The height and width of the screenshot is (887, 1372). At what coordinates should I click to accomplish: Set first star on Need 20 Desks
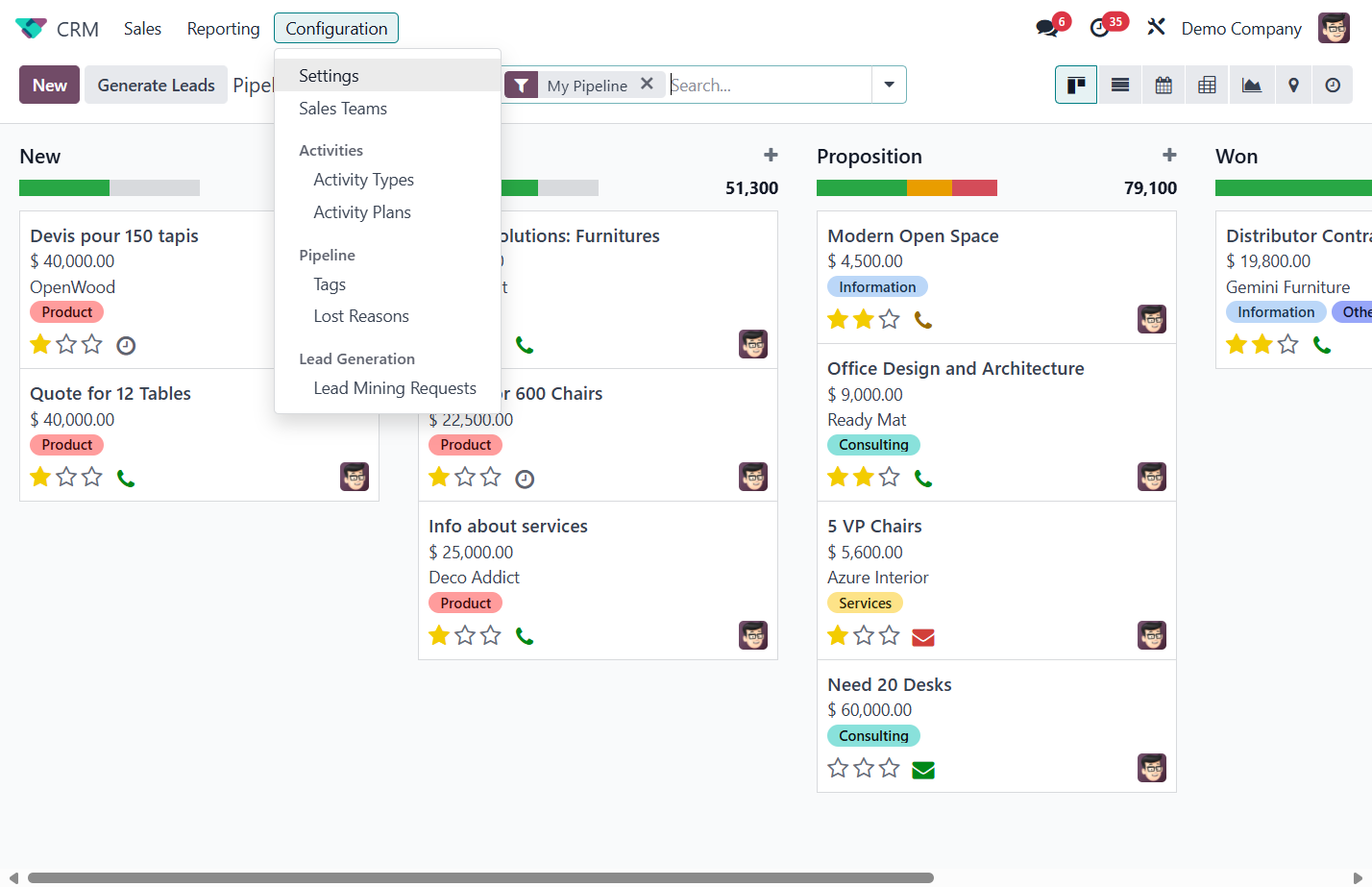(838, 768)
